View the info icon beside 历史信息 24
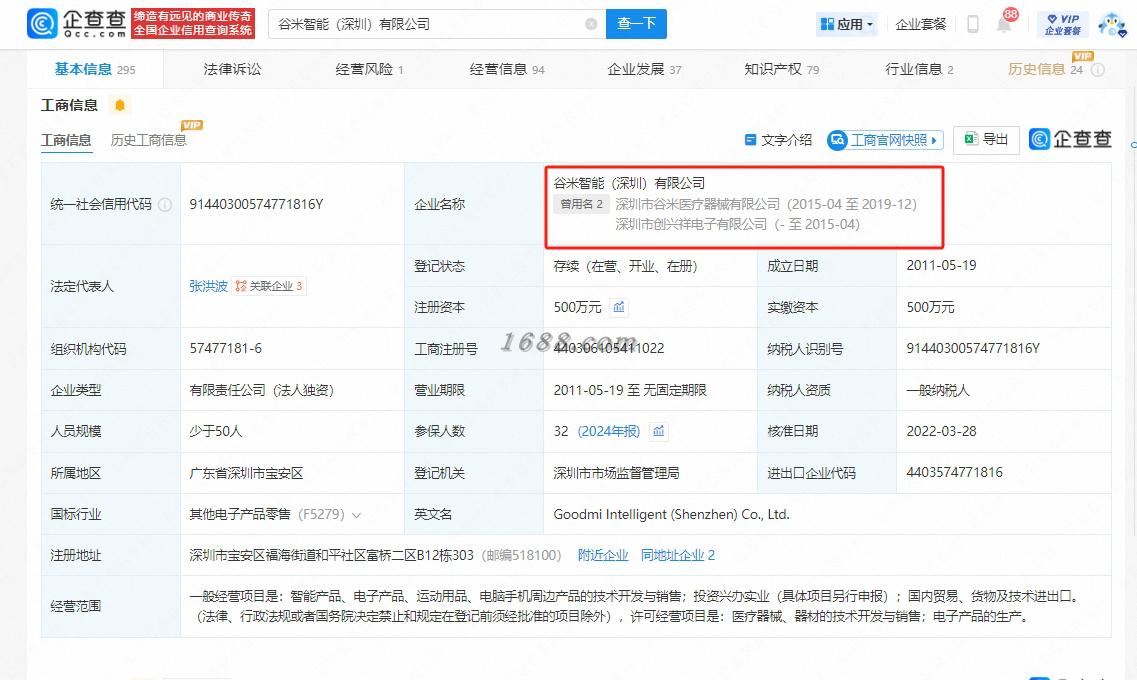 tap(1099, 70)
